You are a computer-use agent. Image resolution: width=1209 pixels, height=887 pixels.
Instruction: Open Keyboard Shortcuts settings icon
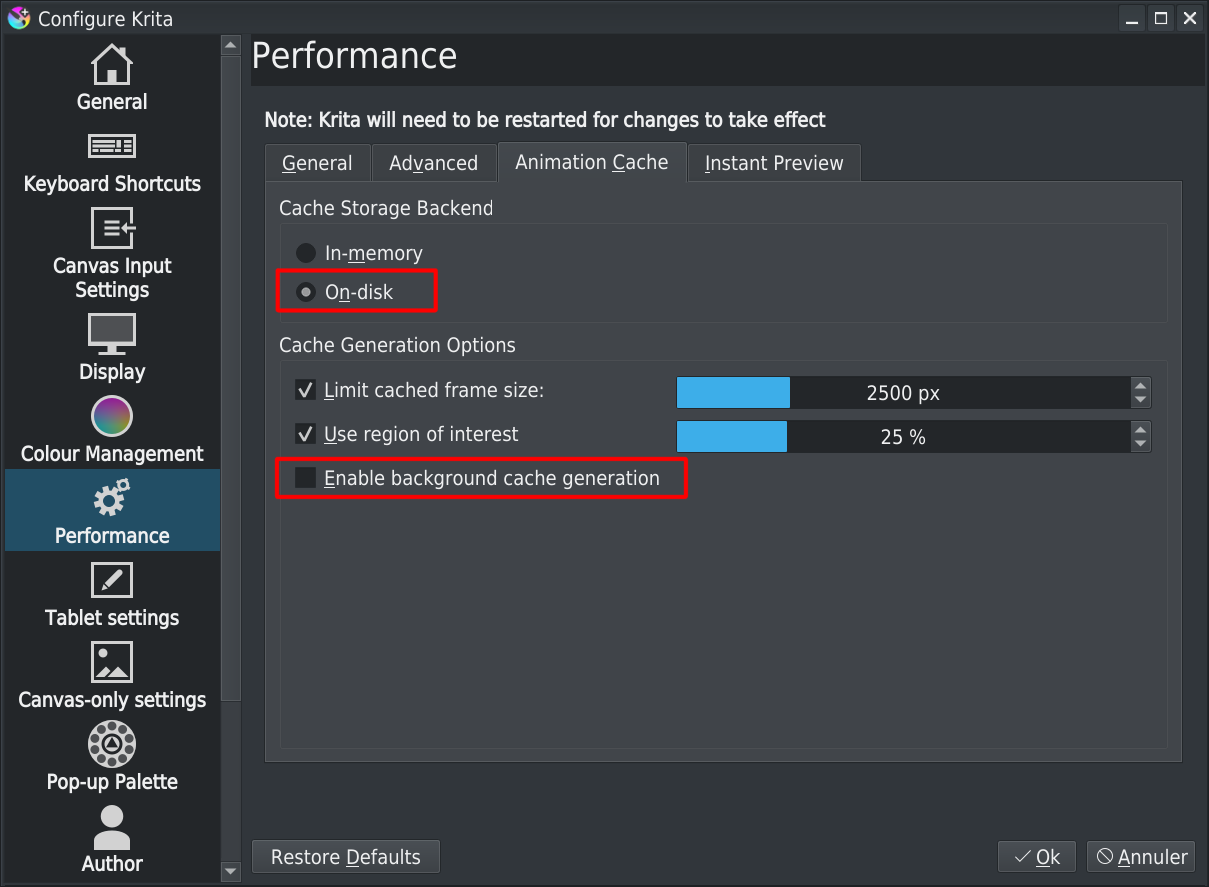tap(112, 147)
